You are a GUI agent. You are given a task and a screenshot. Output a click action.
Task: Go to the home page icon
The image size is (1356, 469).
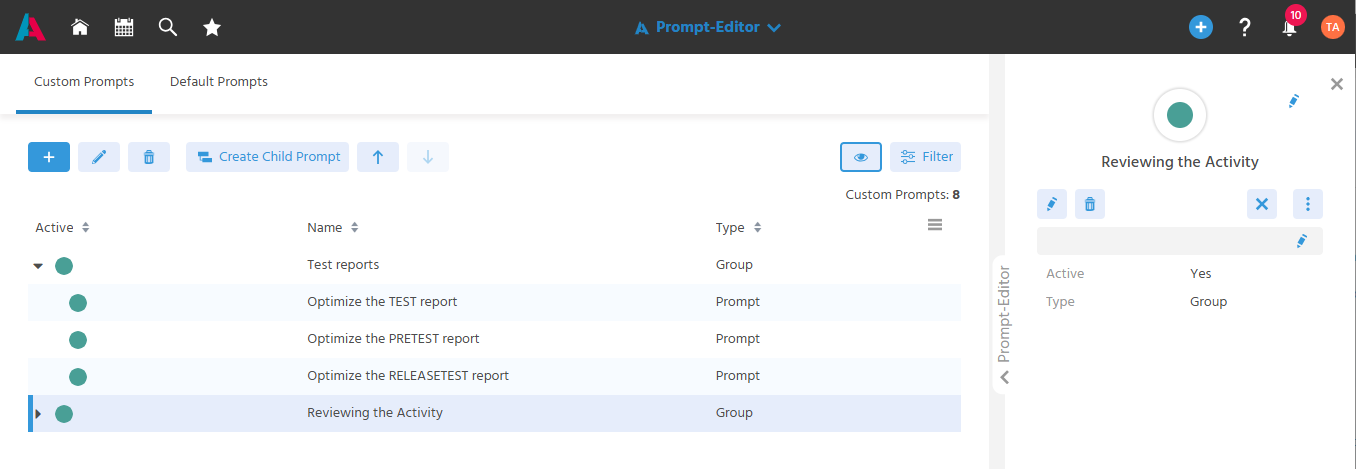(80, 27)
